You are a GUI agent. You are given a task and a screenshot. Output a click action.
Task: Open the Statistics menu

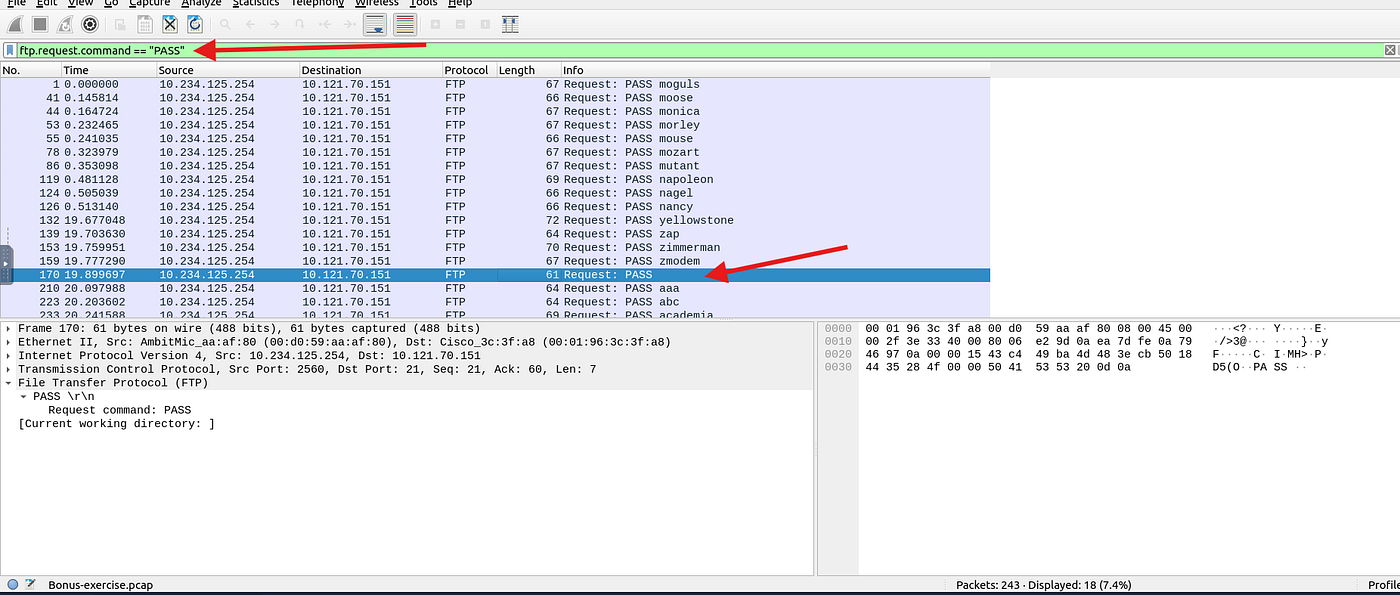coord(256,3)
